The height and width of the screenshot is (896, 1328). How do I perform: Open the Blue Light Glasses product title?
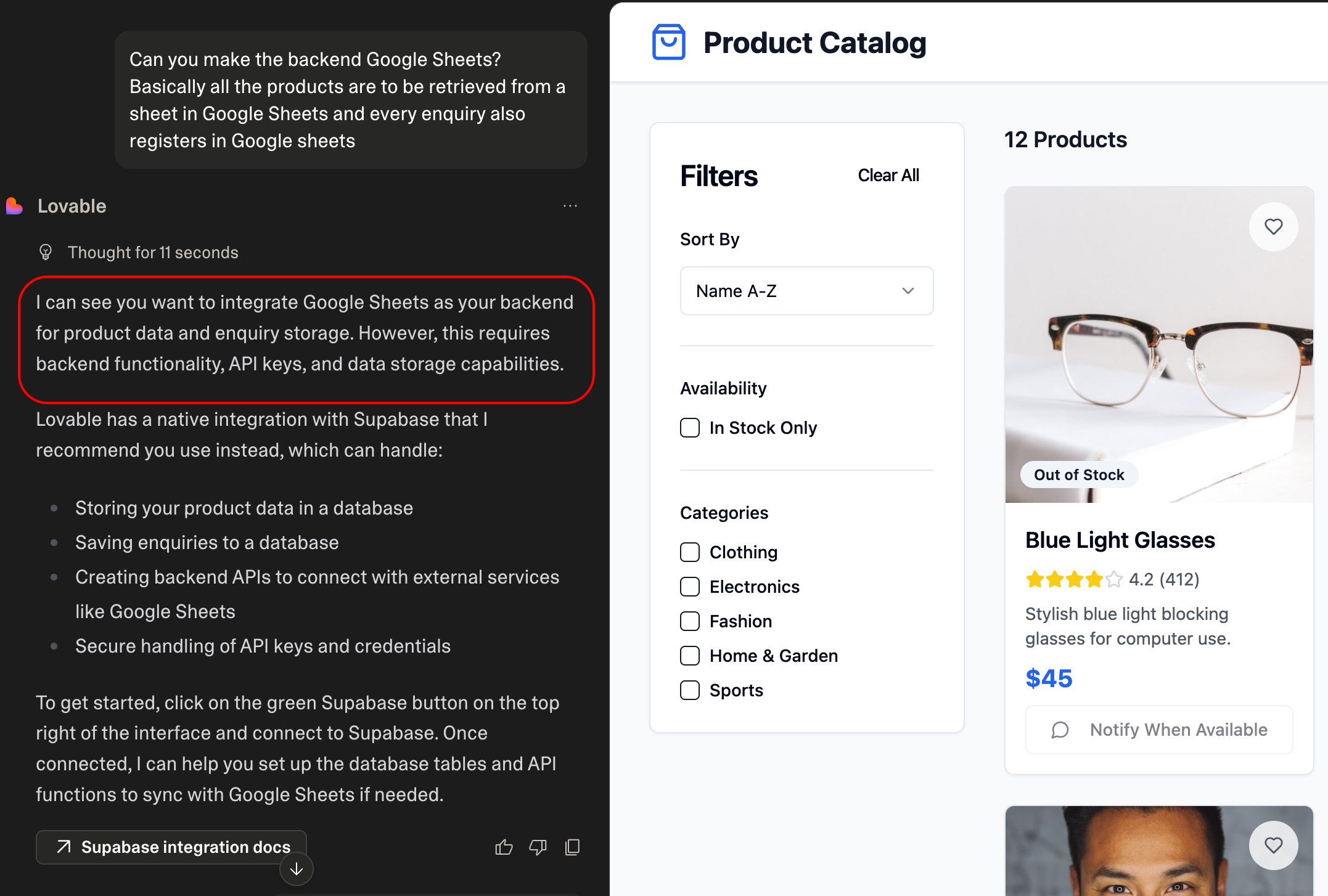[1120, 540]
